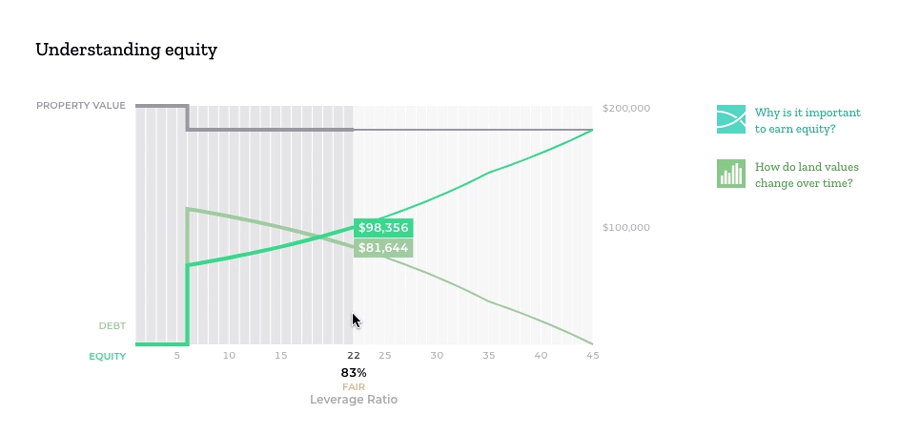Select year 10 on the chart axis
This screenshot has height=435, width=900.
click(229, 356)
